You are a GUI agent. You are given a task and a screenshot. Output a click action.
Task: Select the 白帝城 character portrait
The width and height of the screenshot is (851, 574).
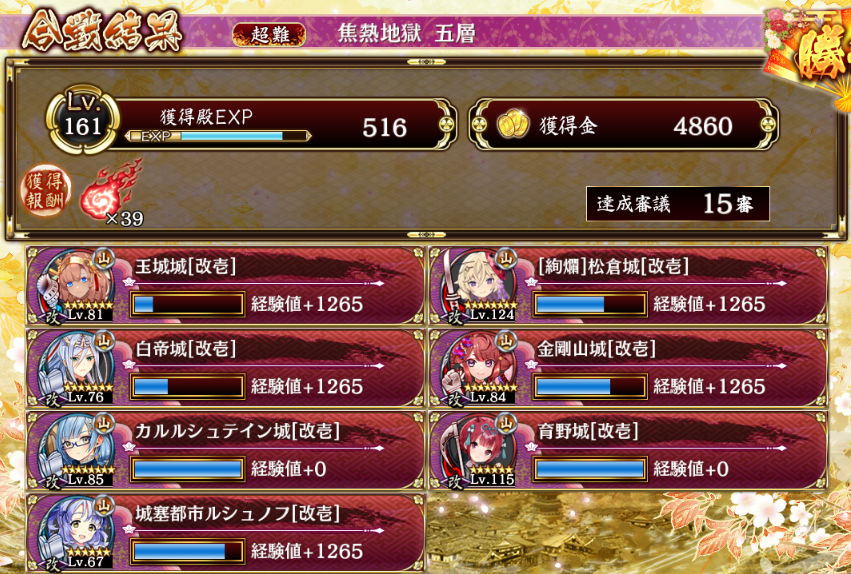(x=74, y=368)
